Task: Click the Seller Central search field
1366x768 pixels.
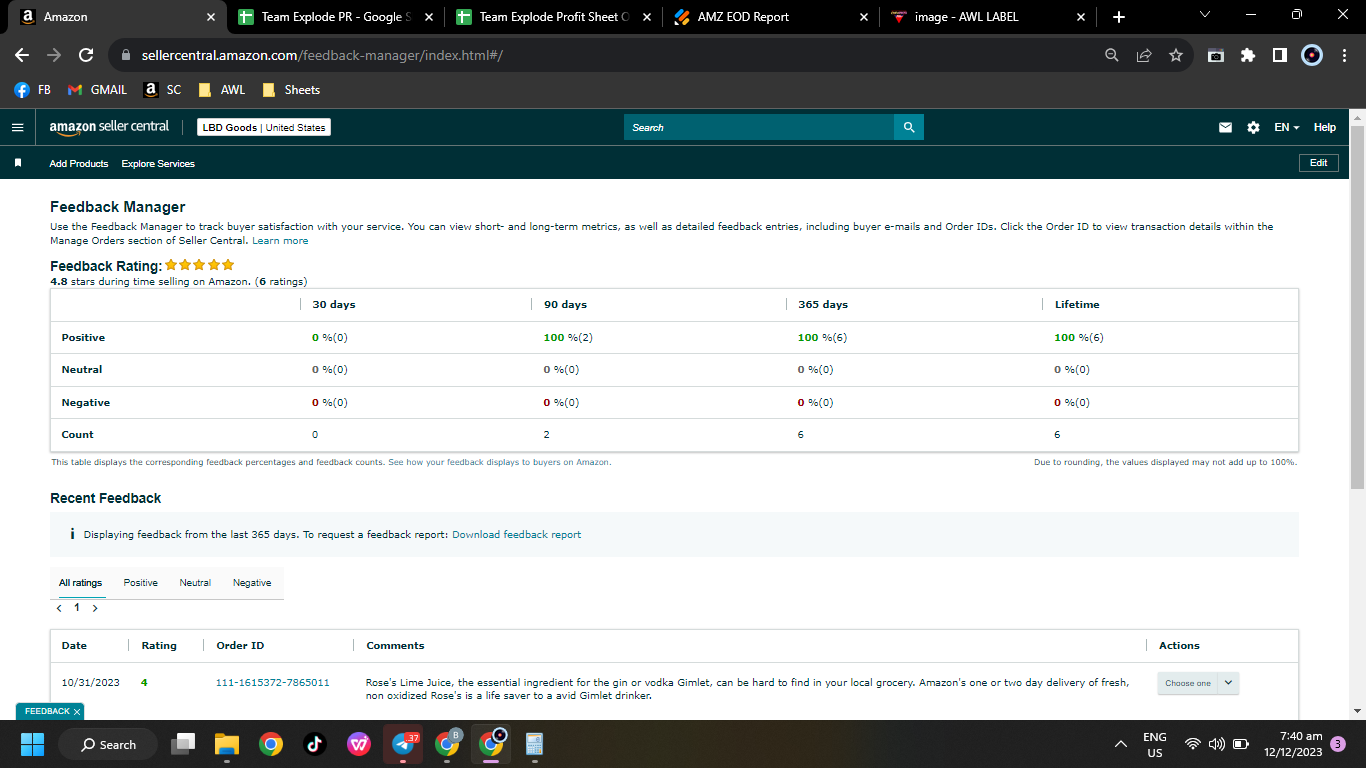Action: (759, 127)
